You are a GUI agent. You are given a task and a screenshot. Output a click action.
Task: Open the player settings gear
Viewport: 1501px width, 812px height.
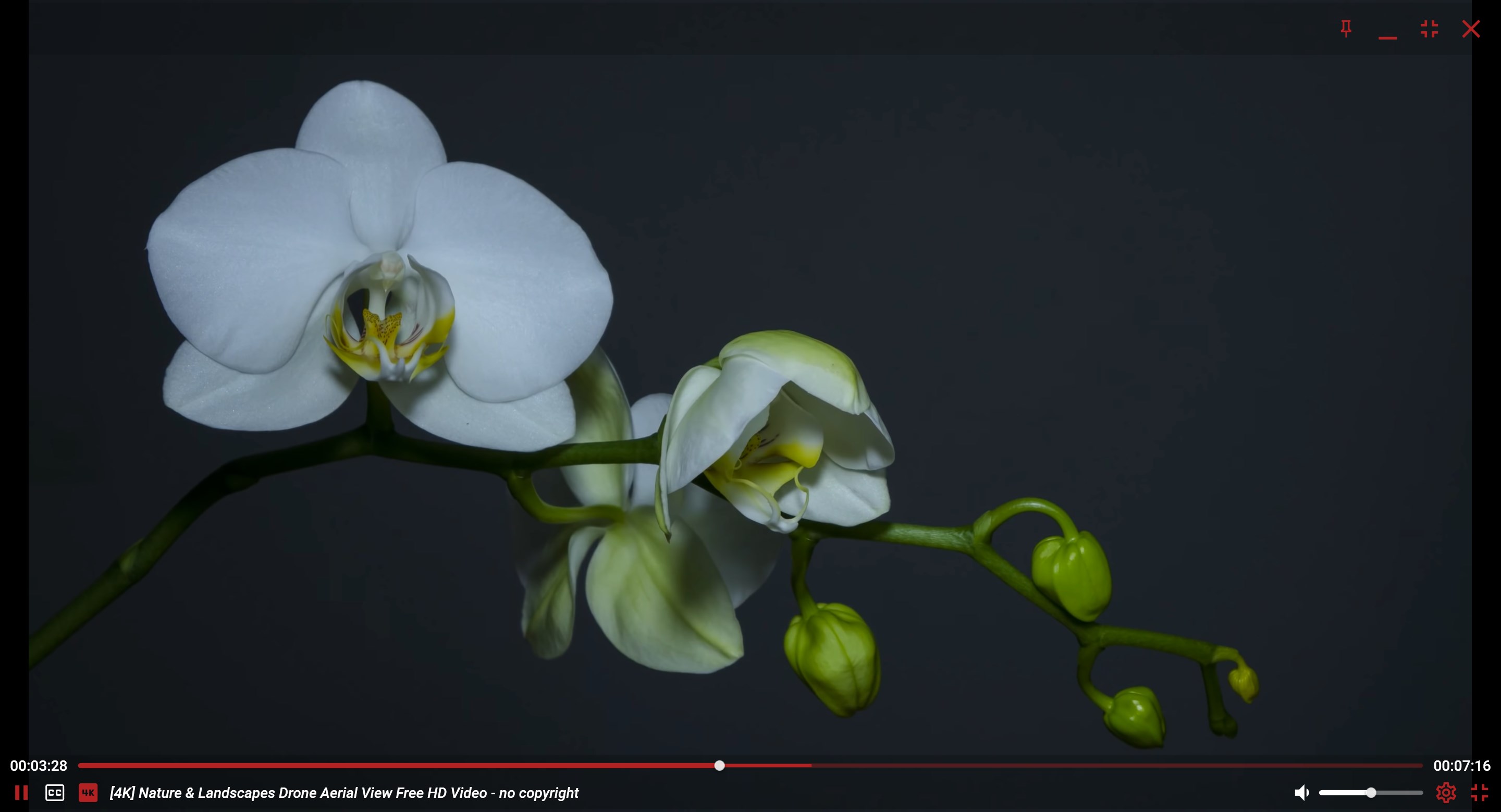(x=1446, y=792)
